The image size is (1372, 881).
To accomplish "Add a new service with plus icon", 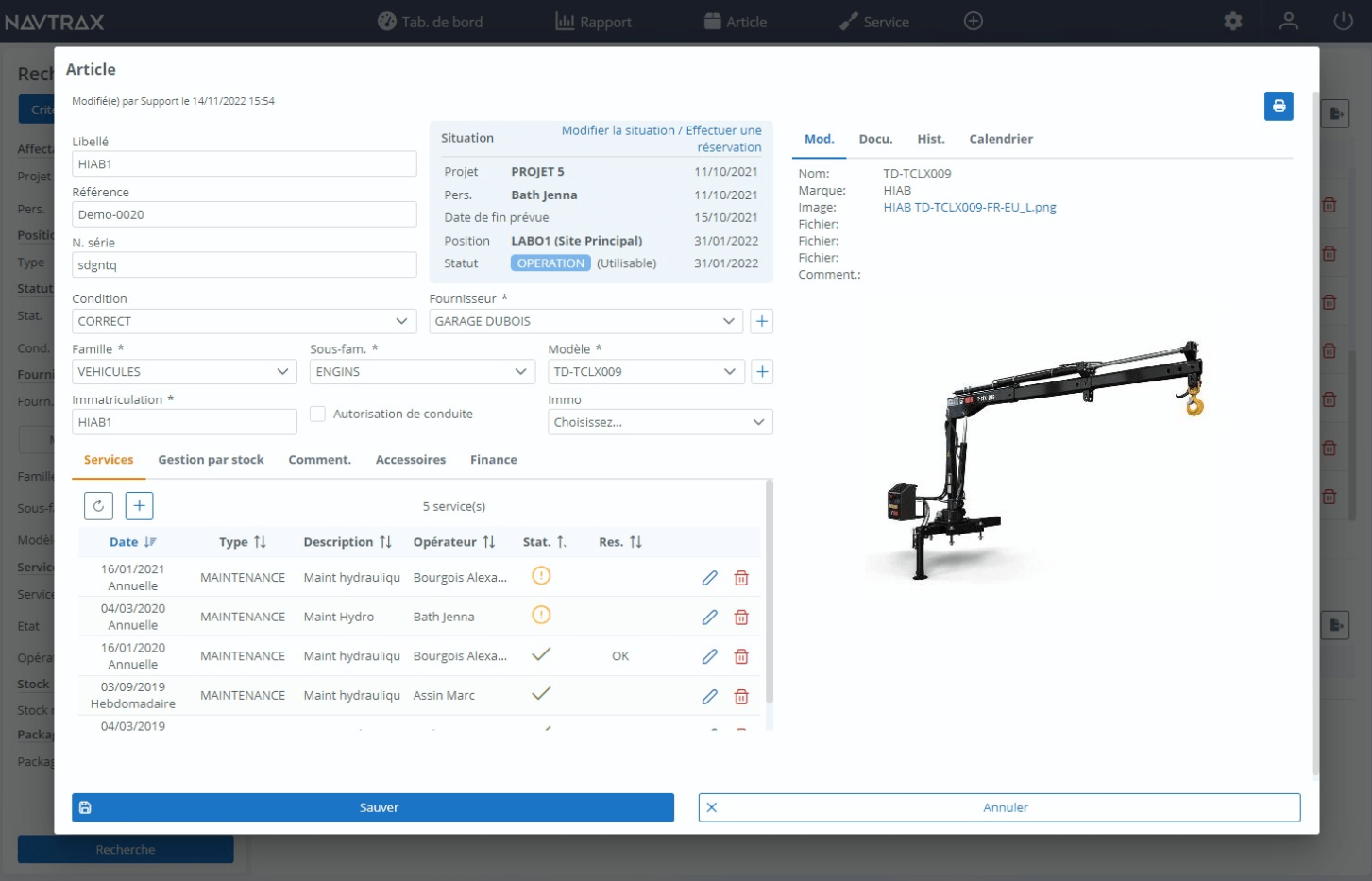I will click(139, 506).
